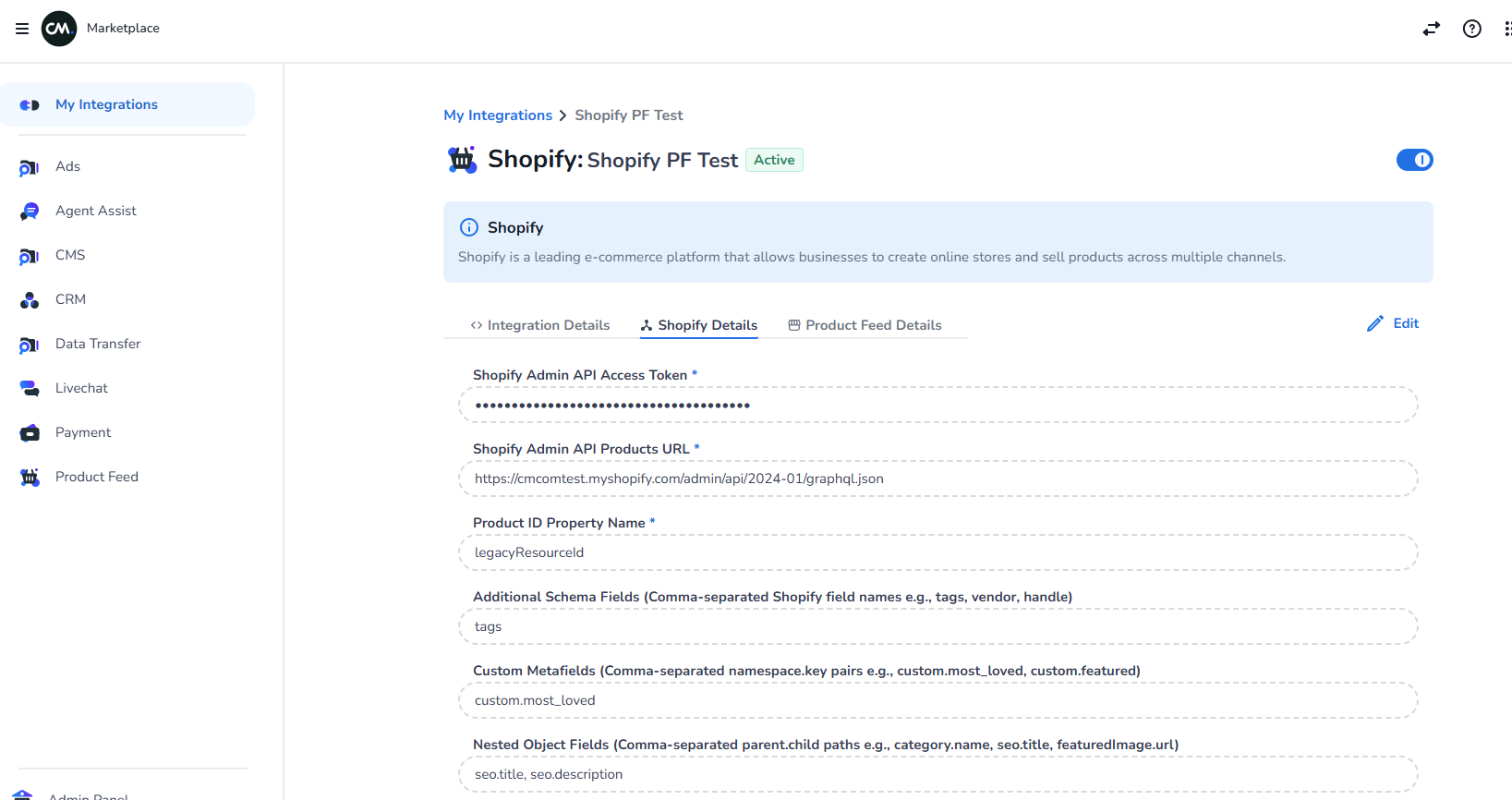The image size is (1512, 800).
Task: Click the Additional Schema Fields input
Action: point(938,626)
